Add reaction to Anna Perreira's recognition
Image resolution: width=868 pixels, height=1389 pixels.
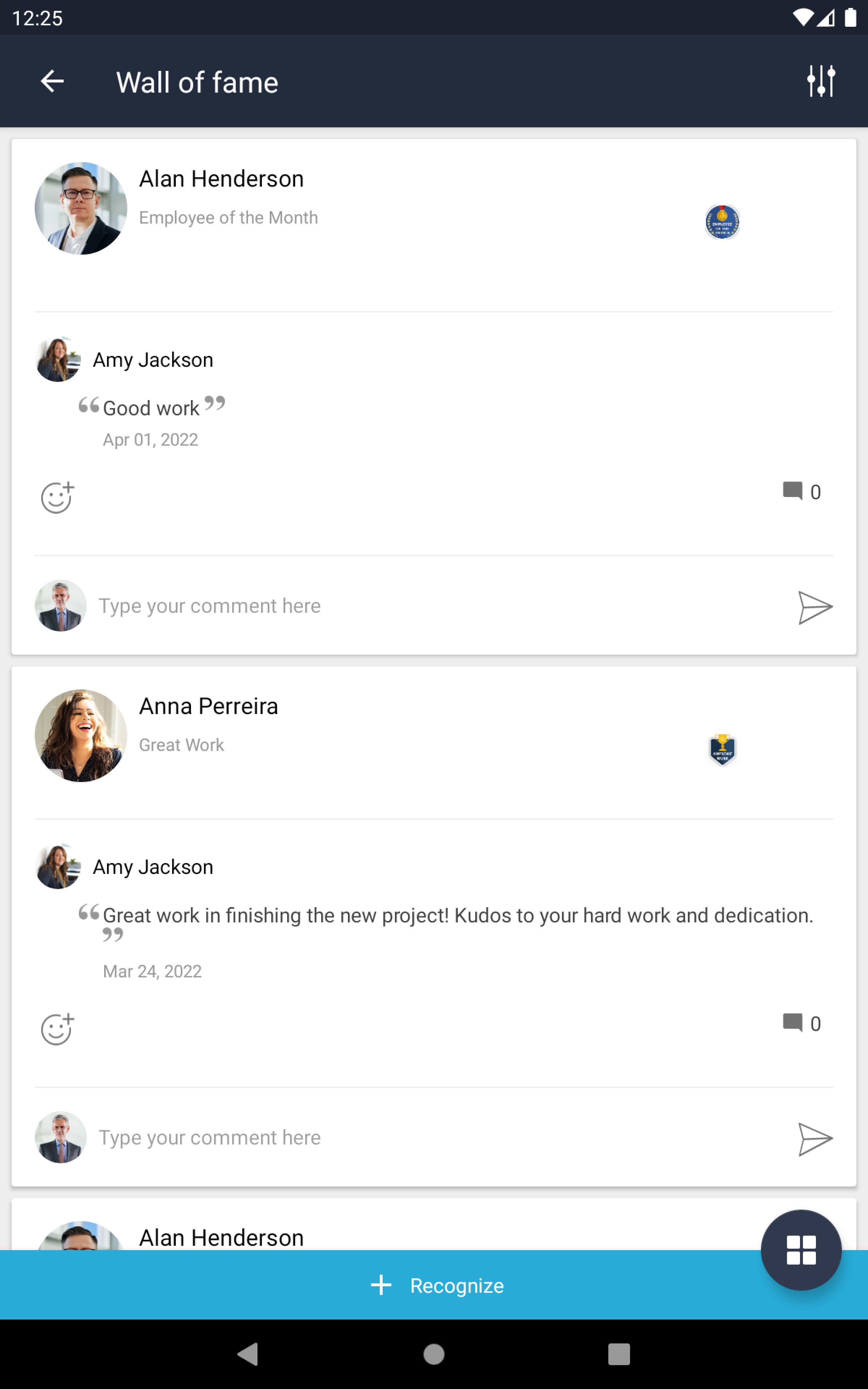click(57, 1029)
